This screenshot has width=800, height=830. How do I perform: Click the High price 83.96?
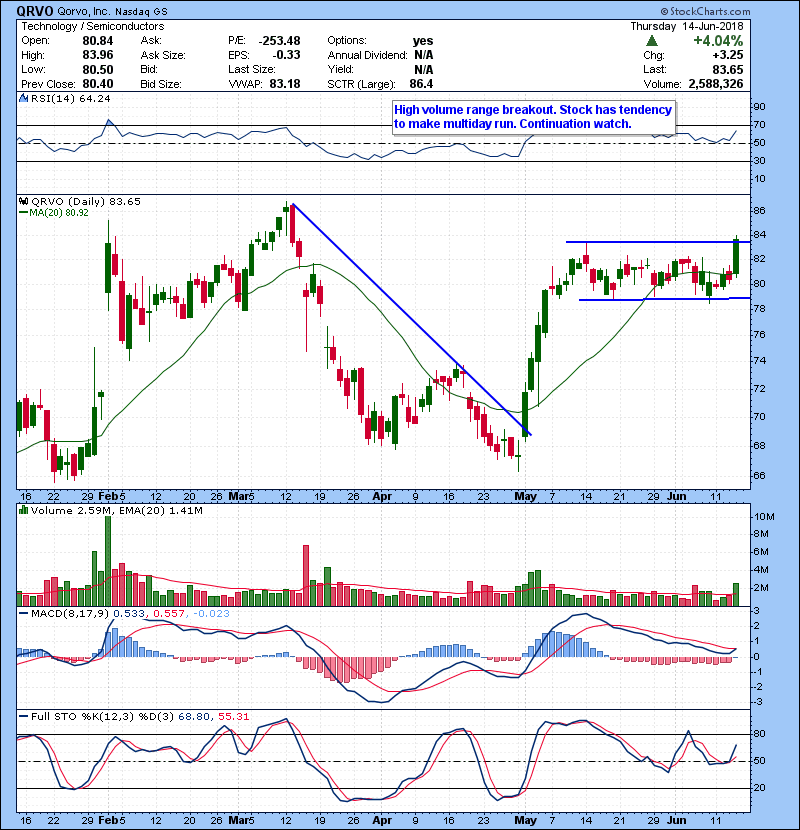click(97, 55)
